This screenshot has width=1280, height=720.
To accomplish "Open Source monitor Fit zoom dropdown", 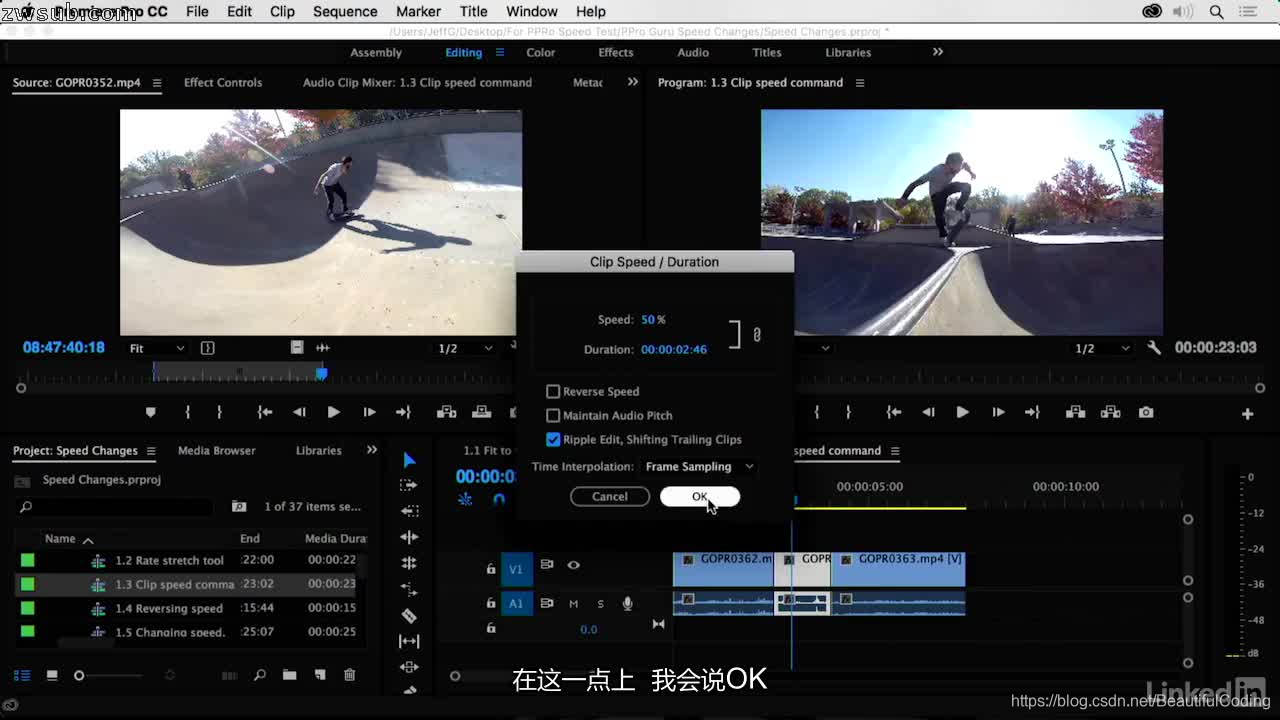I will pos(157,348).
